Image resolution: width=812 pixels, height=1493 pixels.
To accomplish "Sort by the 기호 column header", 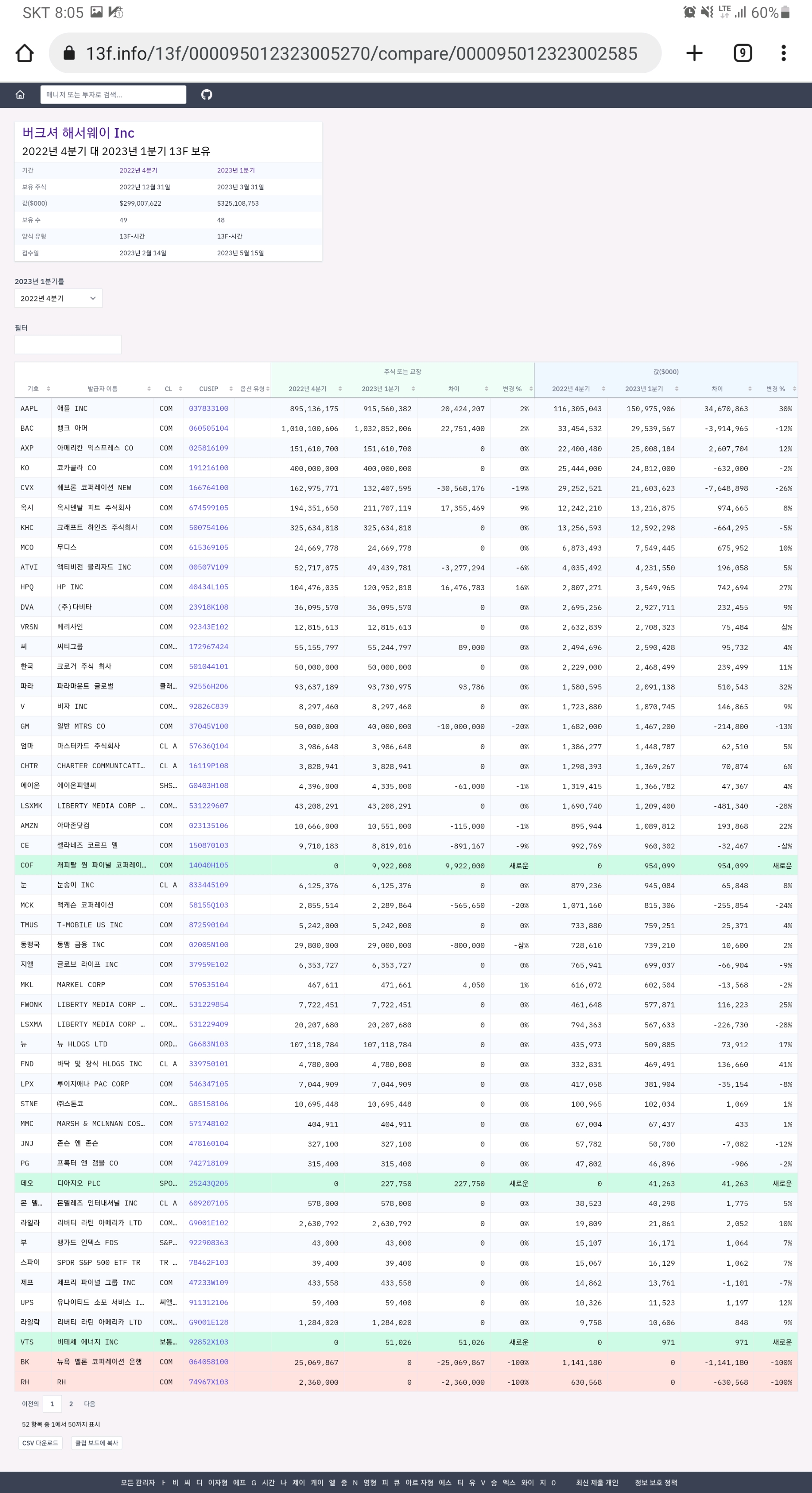I will pyautogui.click(x=33, y=388).
